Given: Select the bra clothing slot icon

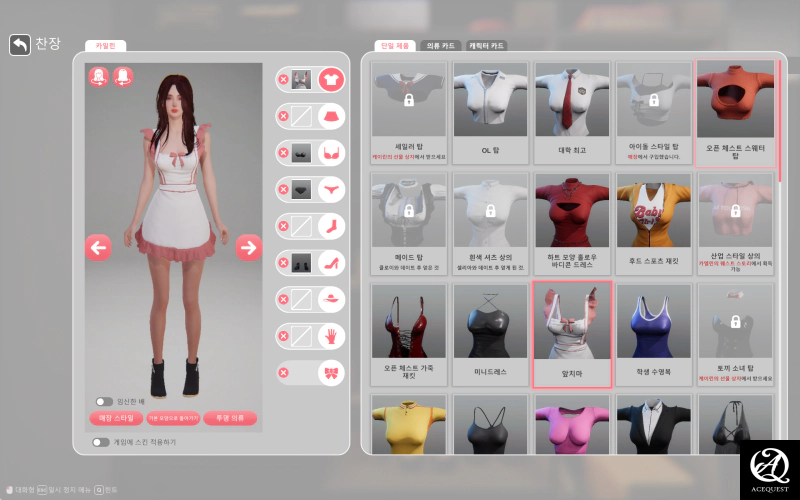Looking at the screenshot, I should 330,153.
